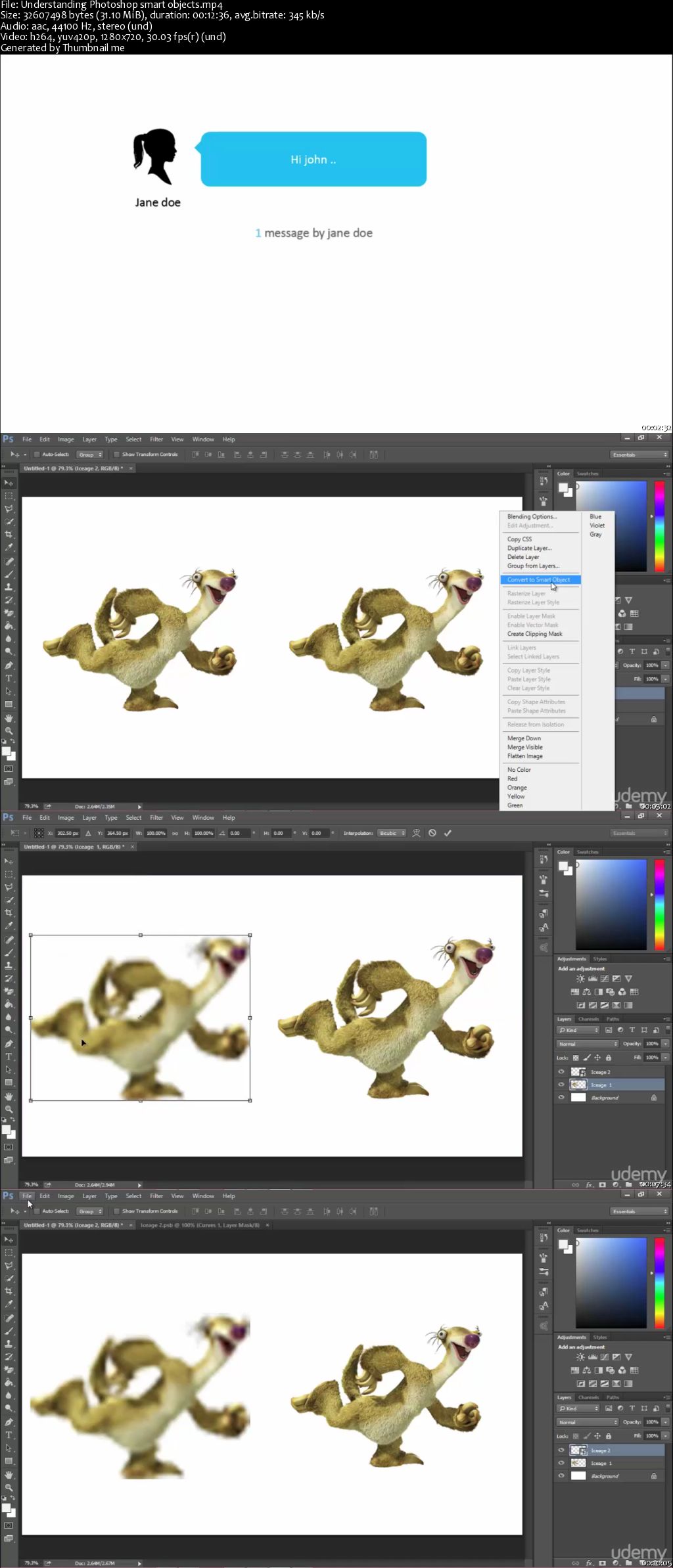The height and width of the screenshot is (1568, 673).
Task: Click the rainbow hue slider in 00:07:34 Color panel
Action: point(660,905)
